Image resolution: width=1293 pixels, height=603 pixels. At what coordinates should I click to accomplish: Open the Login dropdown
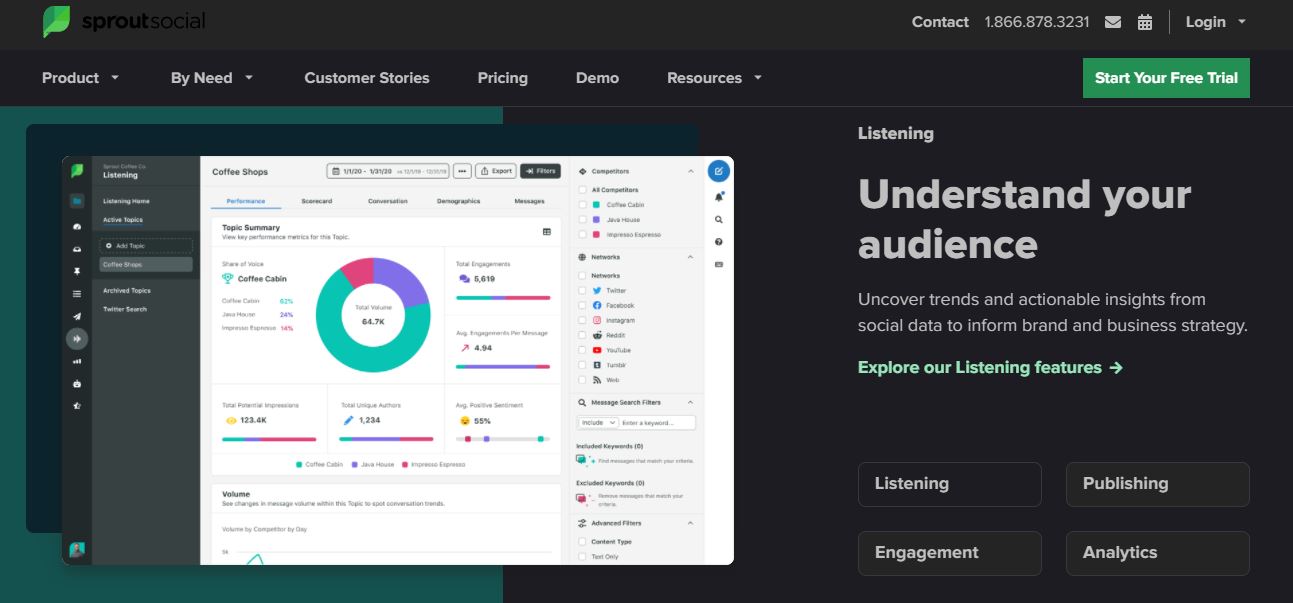point(1215,22)
